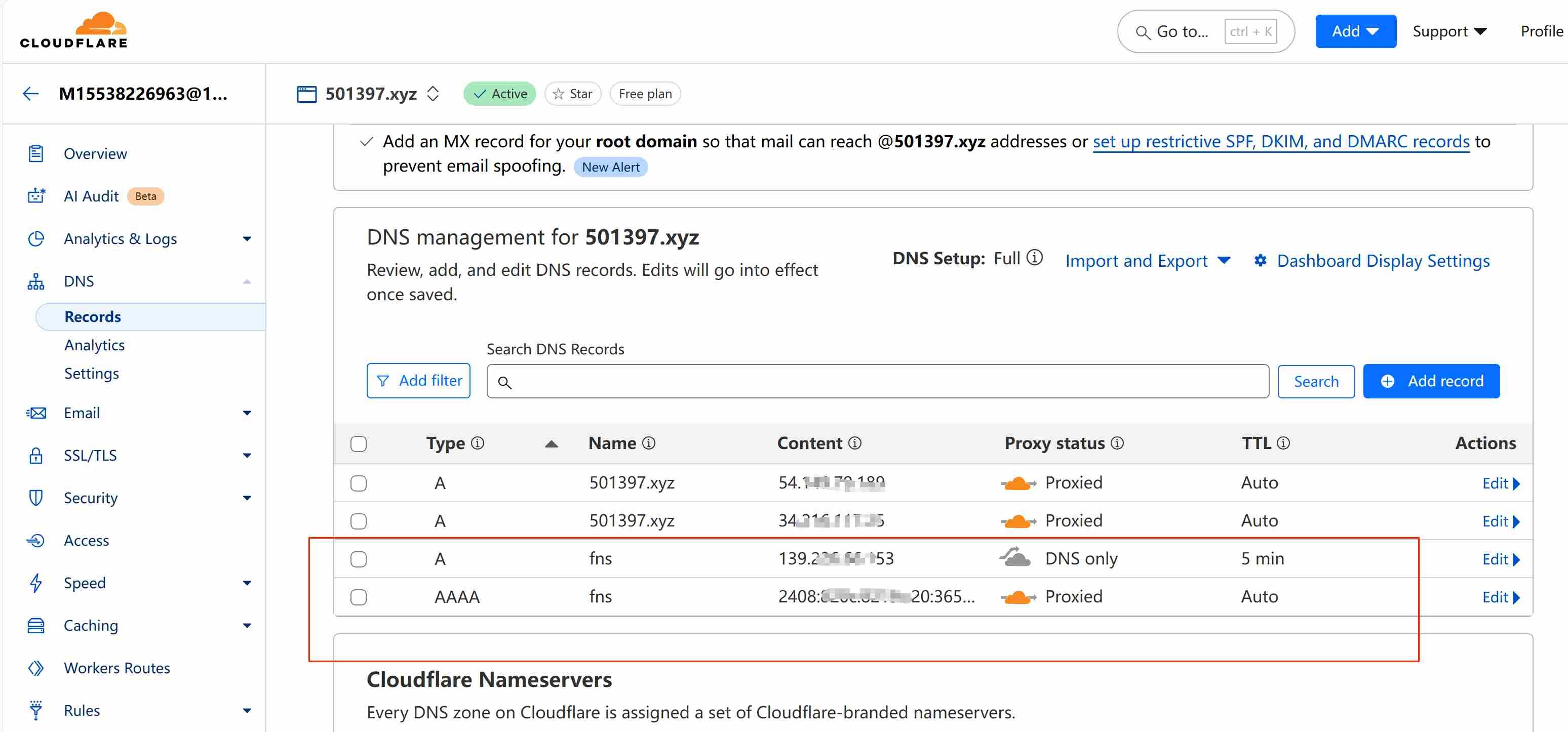Viewport: 1568px width, 732px height.
Task: Click the orange proxied cloud on 54.x A record
Action: pyautogui.click(x=1018, y=483)
